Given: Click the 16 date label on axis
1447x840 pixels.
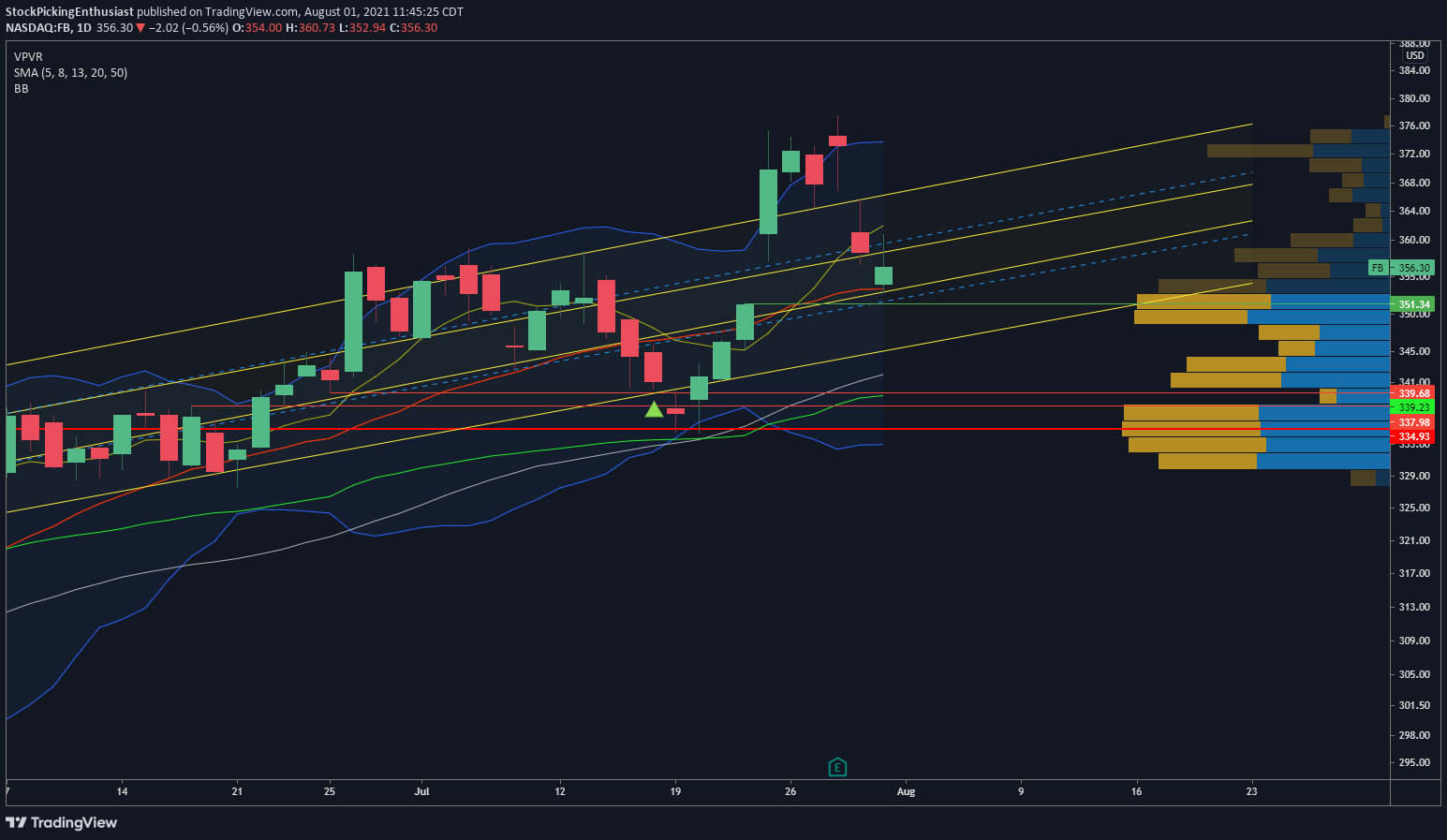Looking at the screenshot, I should (x=1136, y=791).
